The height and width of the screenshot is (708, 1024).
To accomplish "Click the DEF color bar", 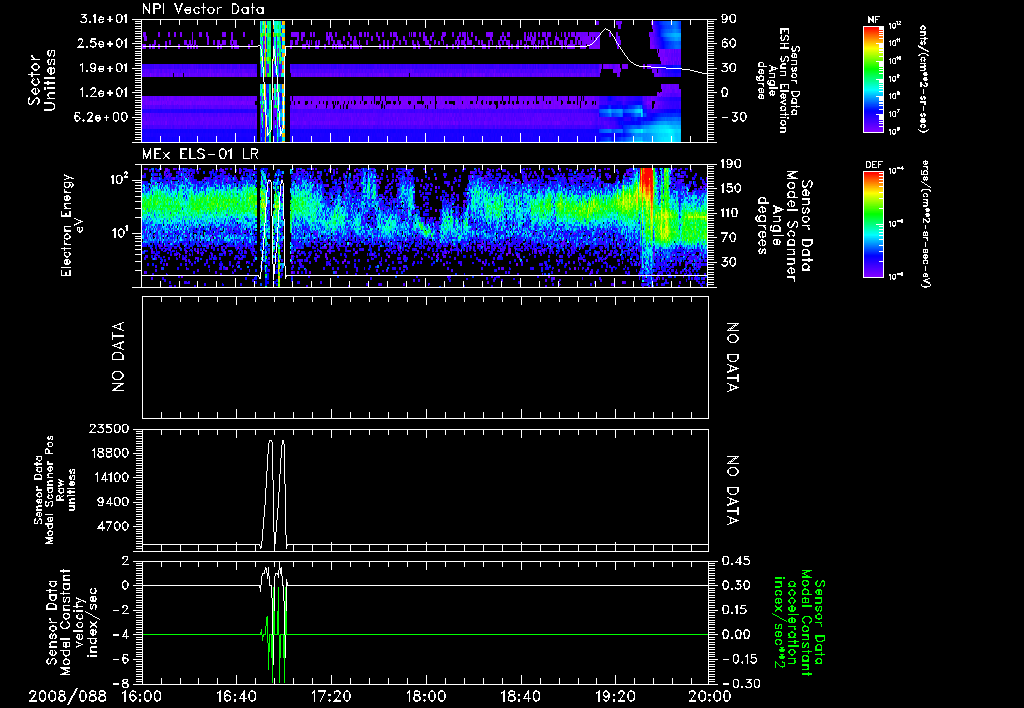I will coord(873,224).
